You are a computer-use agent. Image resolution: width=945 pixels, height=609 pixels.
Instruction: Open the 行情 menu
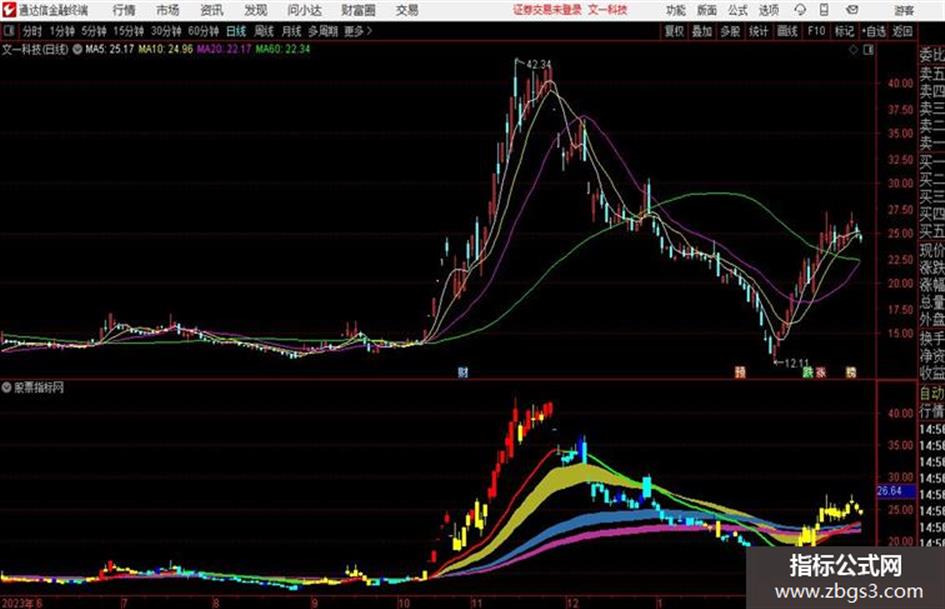tap(124, 10)
